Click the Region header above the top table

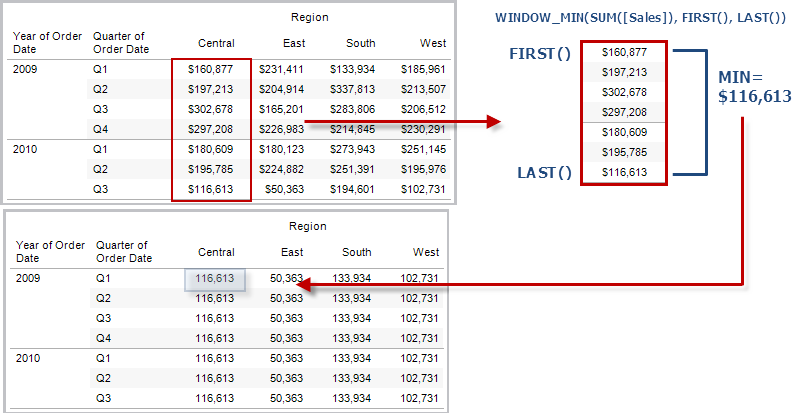point(309,17)
